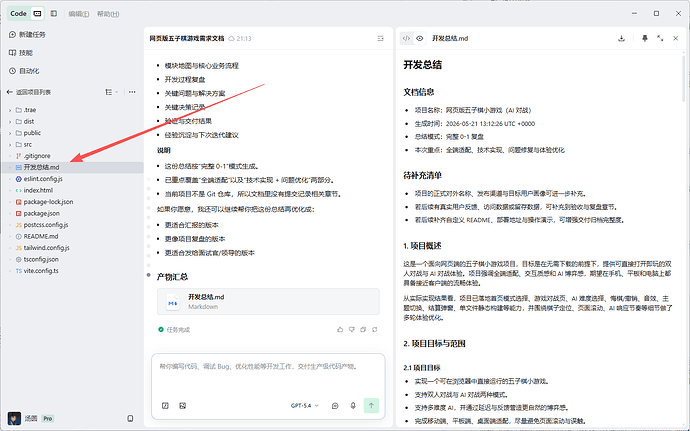Open the 编辑(E) menu
690x431 pixels.
79,14
